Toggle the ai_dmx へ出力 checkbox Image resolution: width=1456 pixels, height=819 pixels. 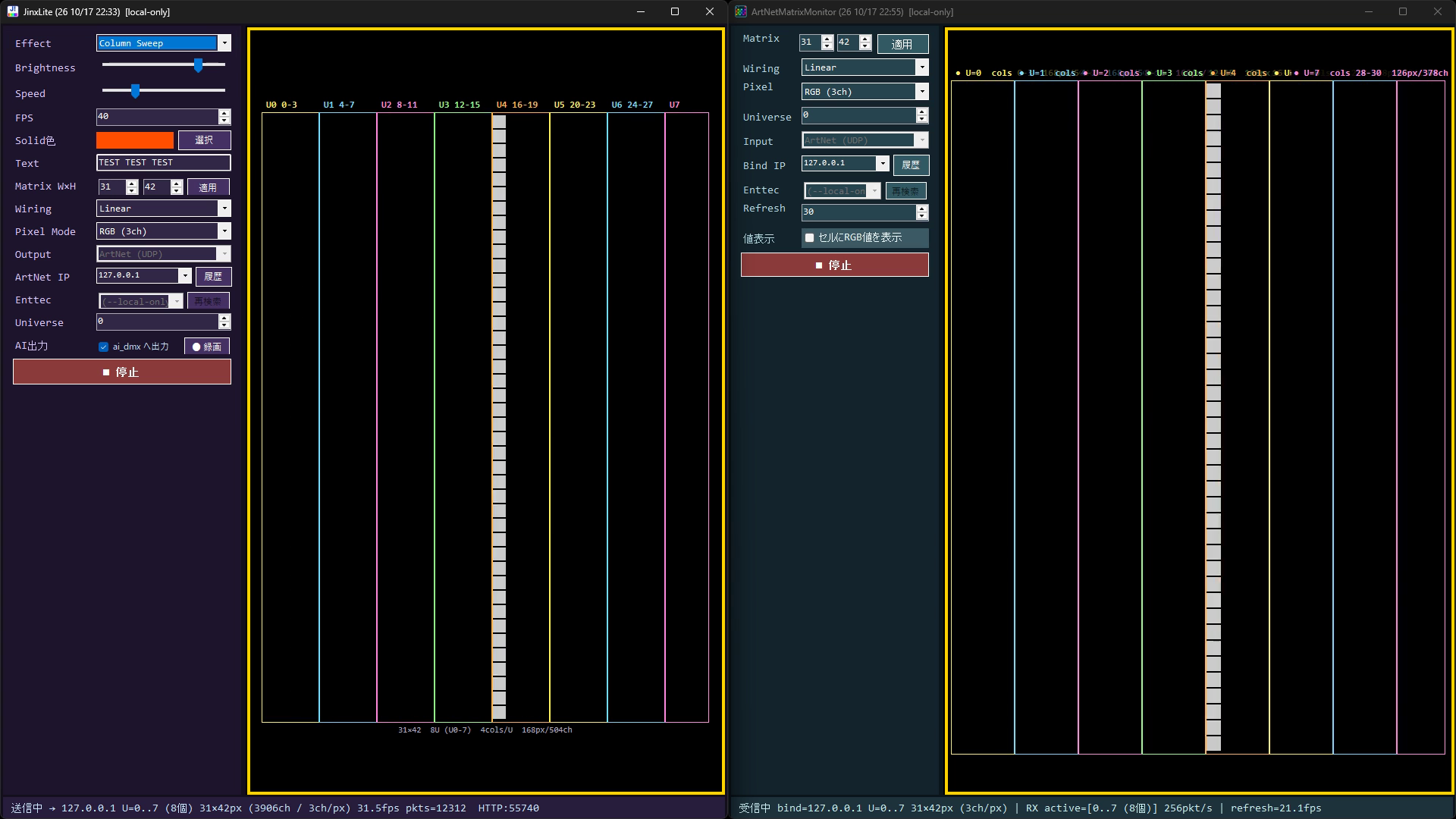point(104,347)
